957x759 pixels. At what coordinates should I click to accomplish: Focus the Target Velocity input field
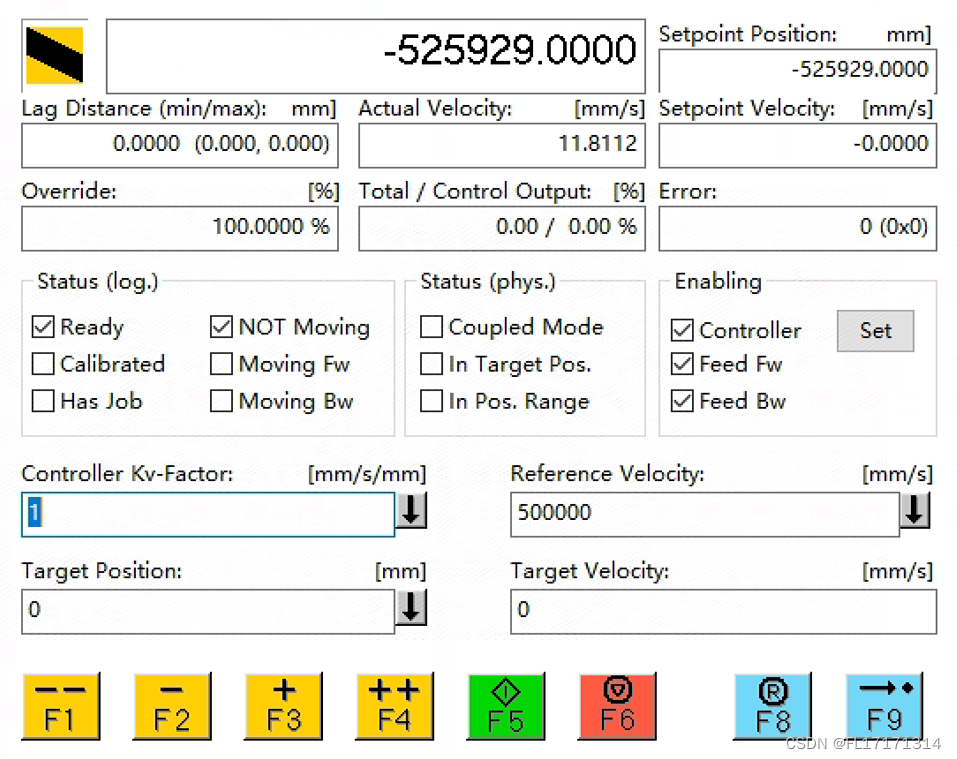[723, 611]
